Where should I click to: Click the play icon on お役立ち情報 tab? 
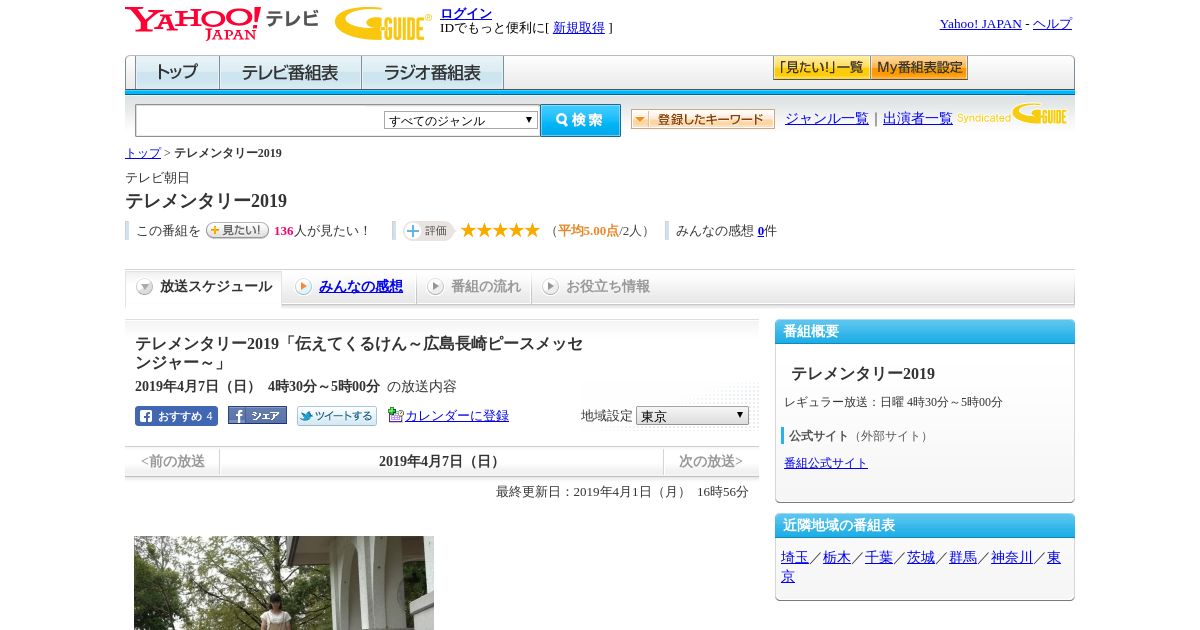tap(550, 287)
